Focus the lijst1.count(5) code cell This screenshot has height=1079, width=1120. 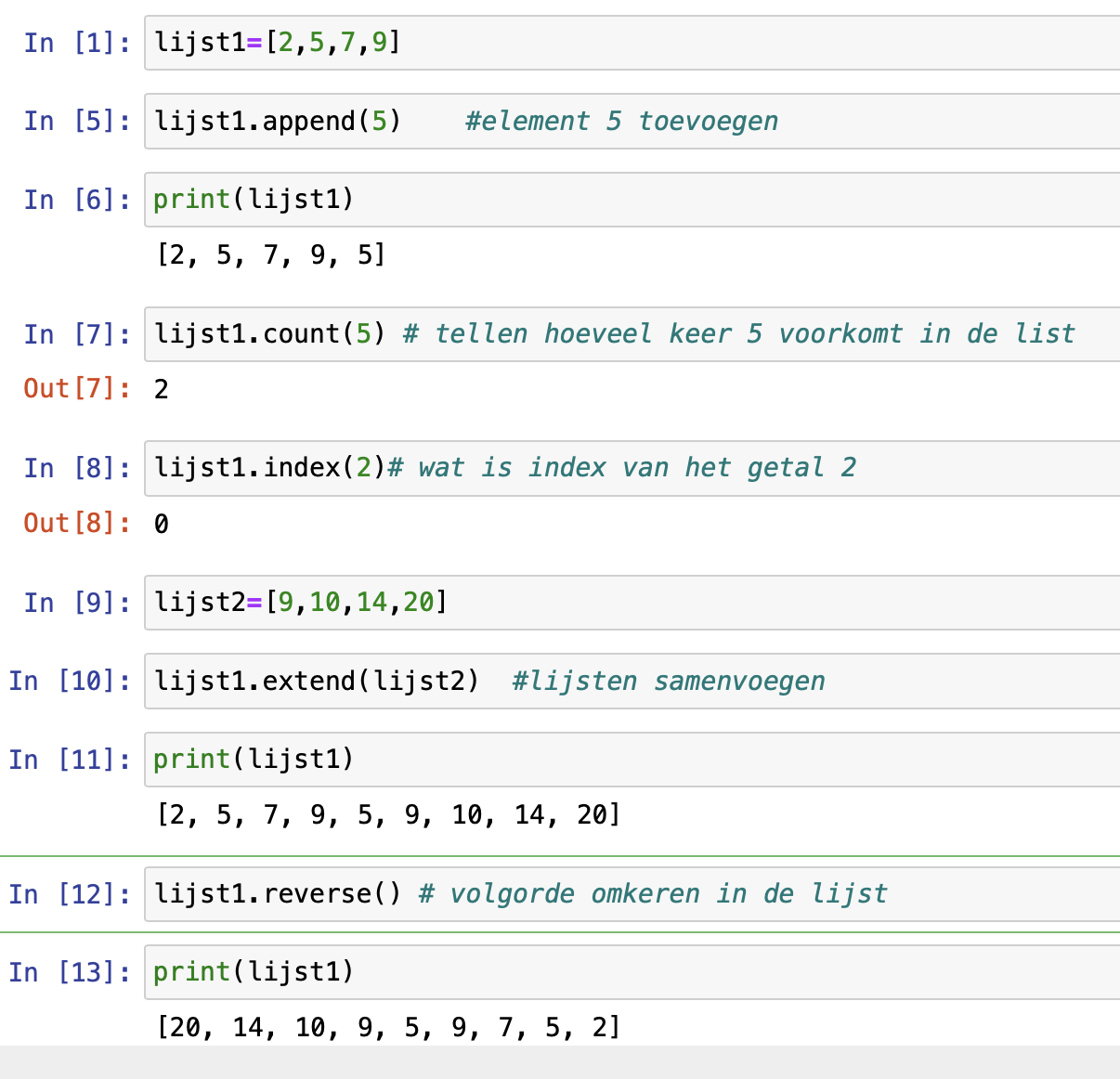[x=632, y=334]
